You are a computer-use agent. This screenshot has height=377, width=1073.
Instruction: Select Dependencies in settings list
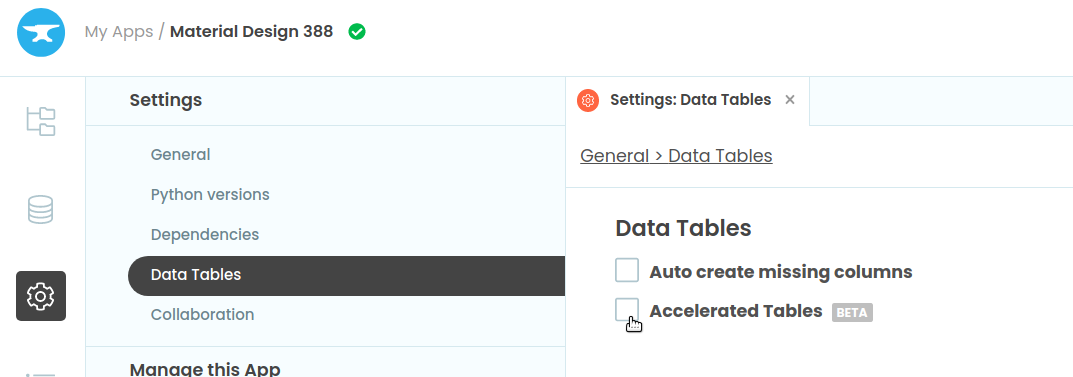point(205,235)
